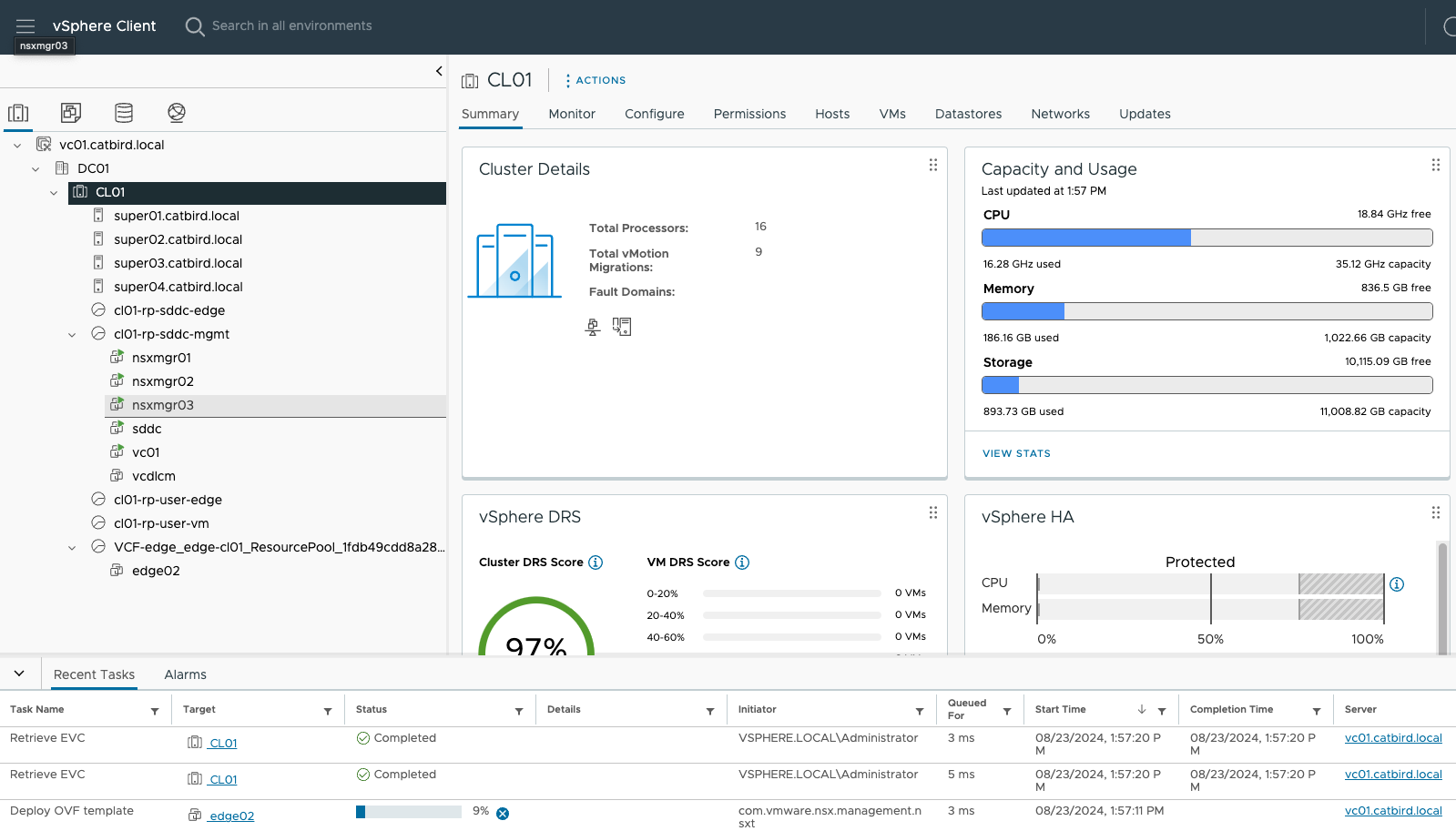
Task: Open the Updates tab
Action: coord(1145,114)
